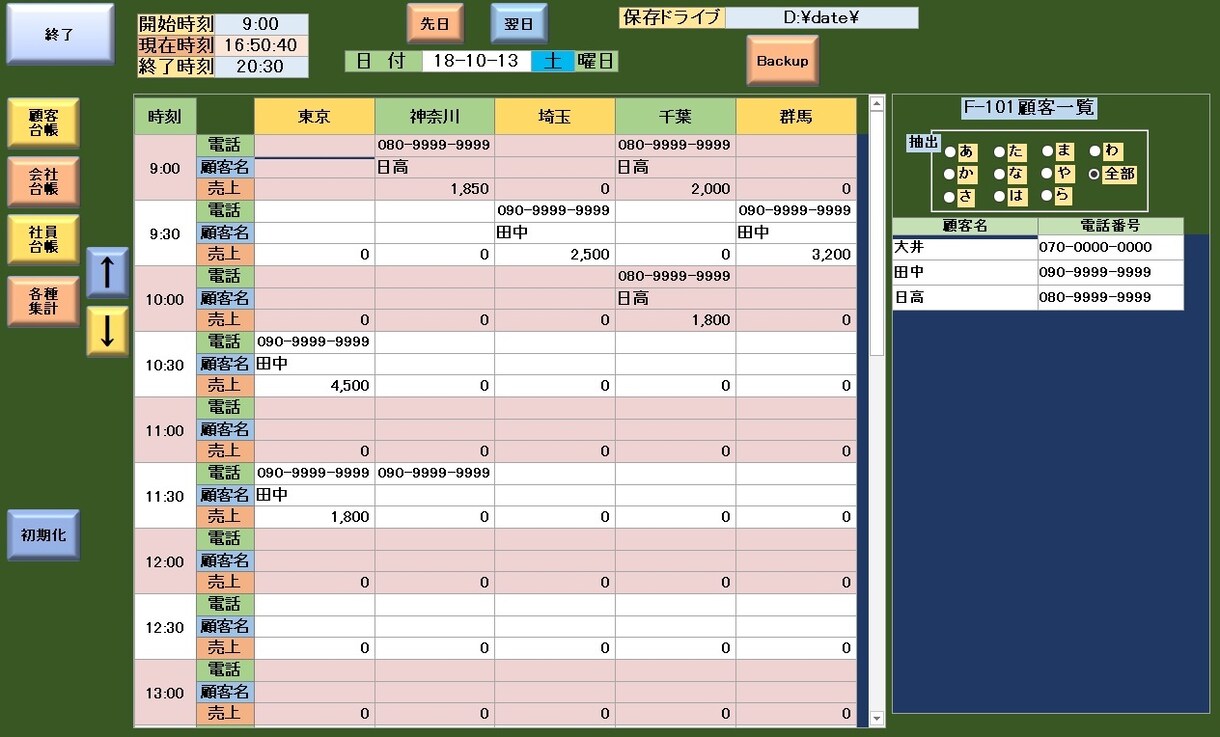Image resolution: width=1220 pixels, height=737 pixels.
Task: Go to next day with 翌日
Action: tap(519, 24)
